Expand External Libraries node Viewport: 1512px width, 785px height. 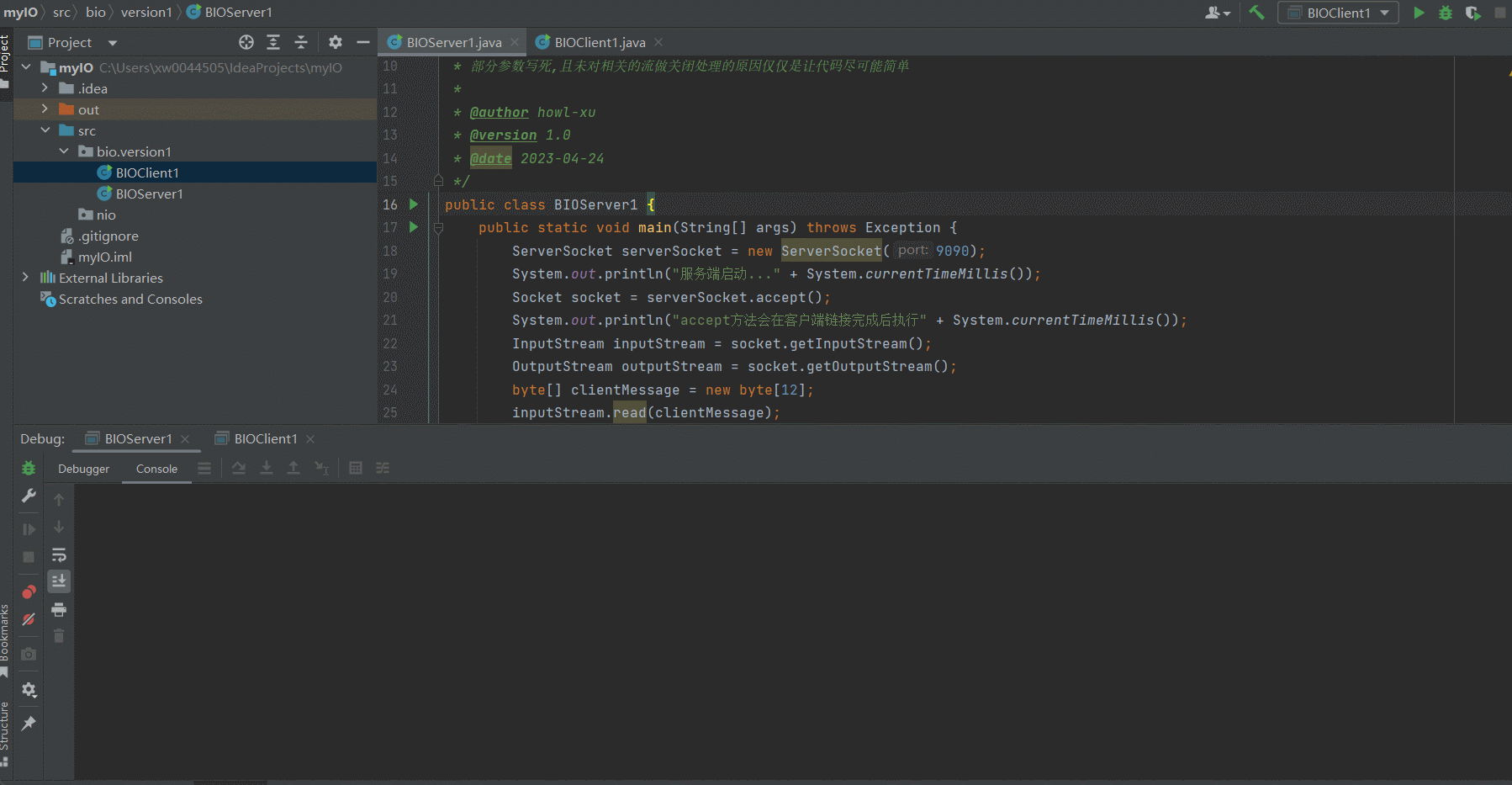click(x=25, y=278)
